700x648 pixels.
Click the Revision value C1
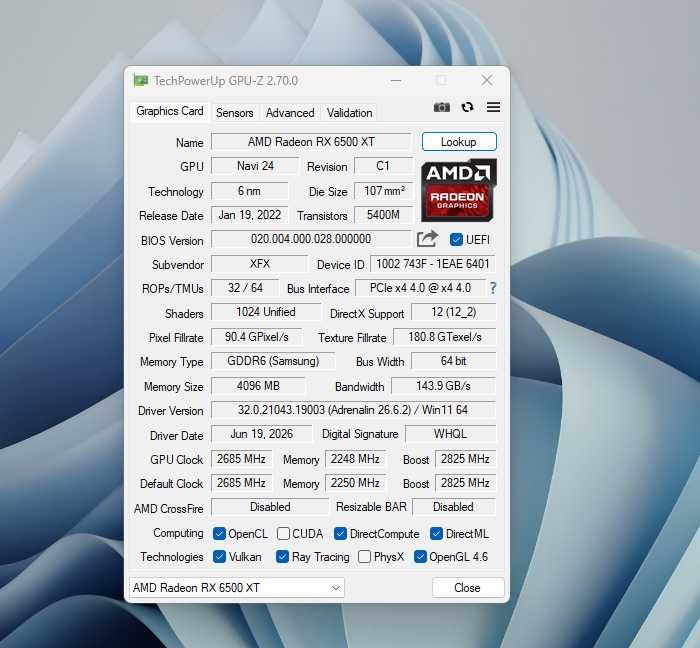pyautogui.click(x=383, y=166)
